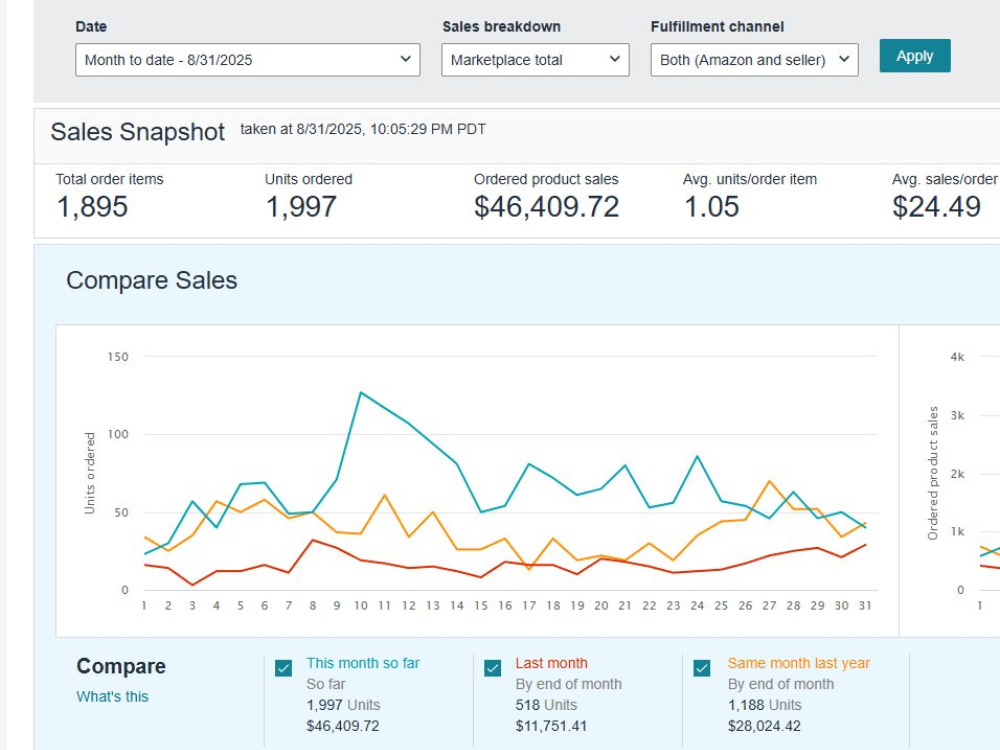Click the chevron arrow in Marketplace total dropdown
1000x750 pixels.
click(x=615, y=59)
